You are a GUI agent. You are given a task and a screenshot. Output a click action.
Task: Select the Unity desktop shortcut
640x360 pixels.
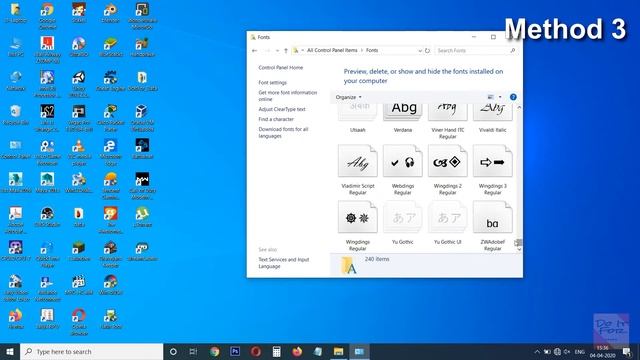pyautogui.click(x=79, y=84)
